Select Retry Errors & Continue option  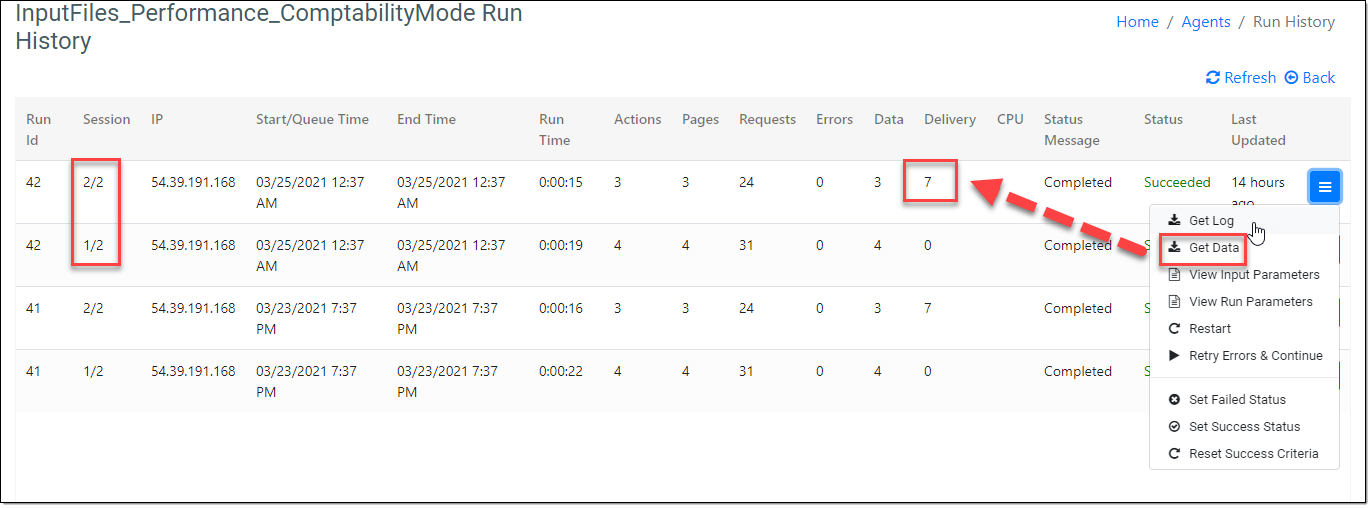[x=1255, y=356]
